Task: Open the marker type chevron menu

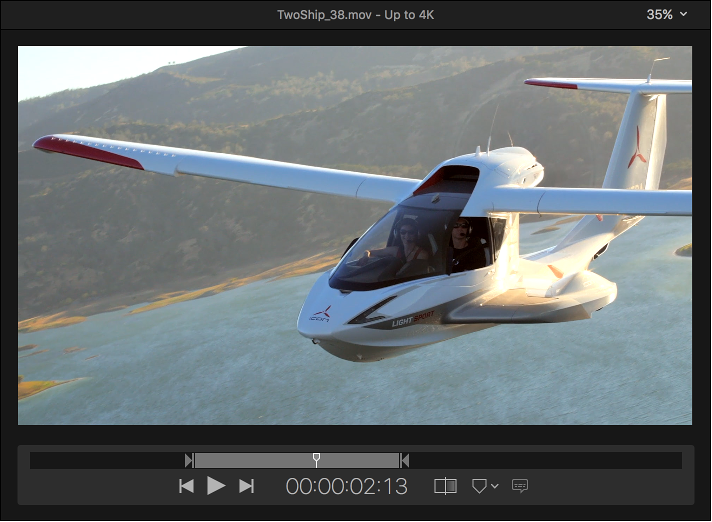Action: click(x=495, y=486)
